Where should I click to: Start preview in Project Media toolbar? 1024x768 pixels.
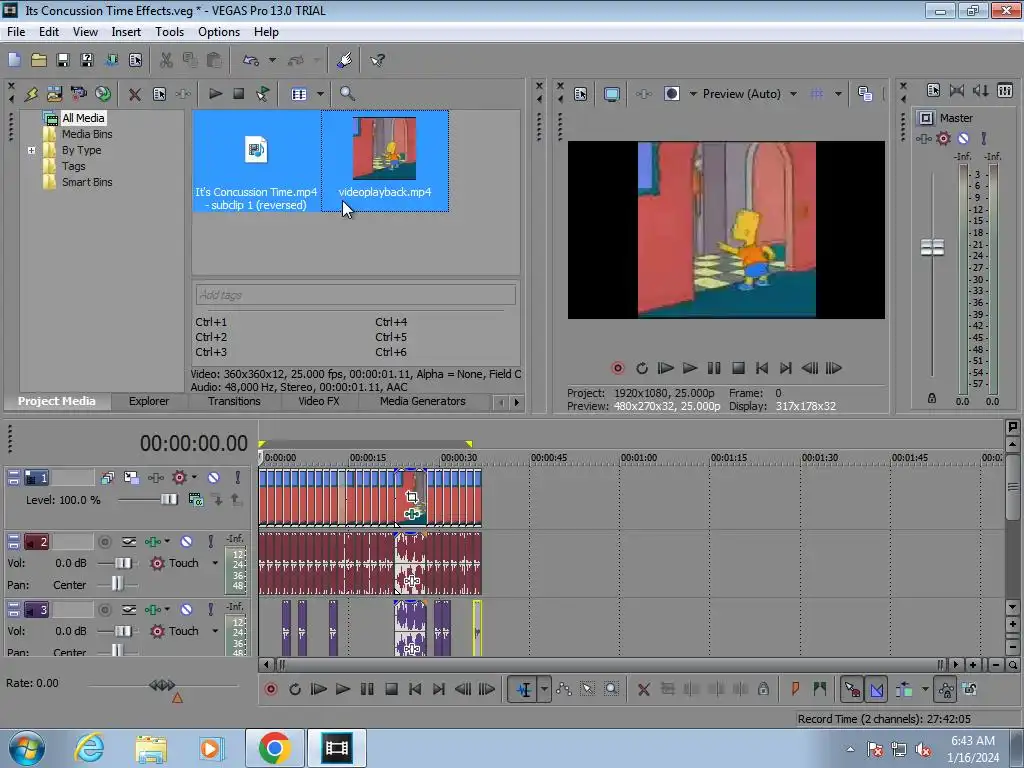215,93
